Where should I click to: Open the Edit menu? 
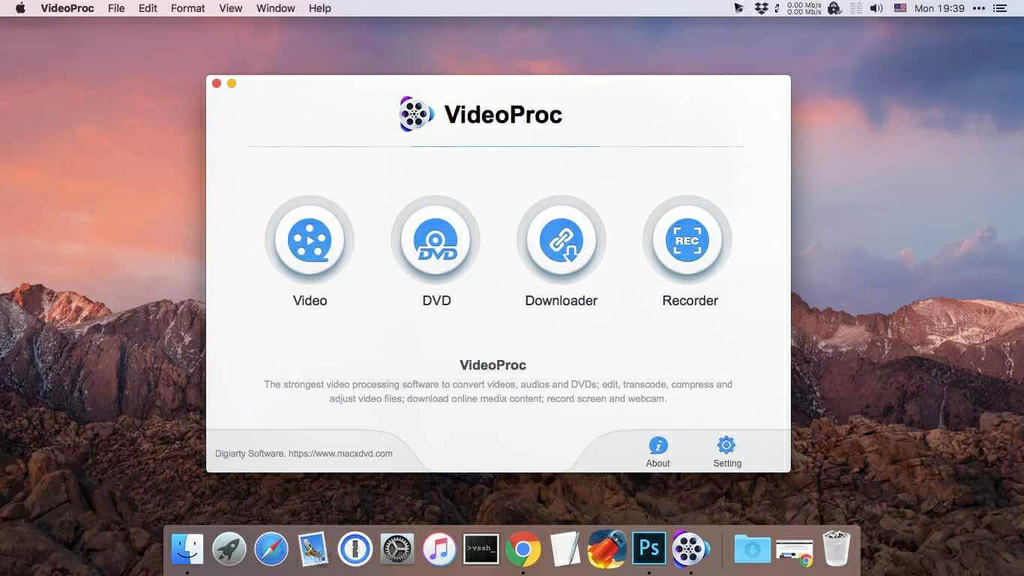click(148, 8)
